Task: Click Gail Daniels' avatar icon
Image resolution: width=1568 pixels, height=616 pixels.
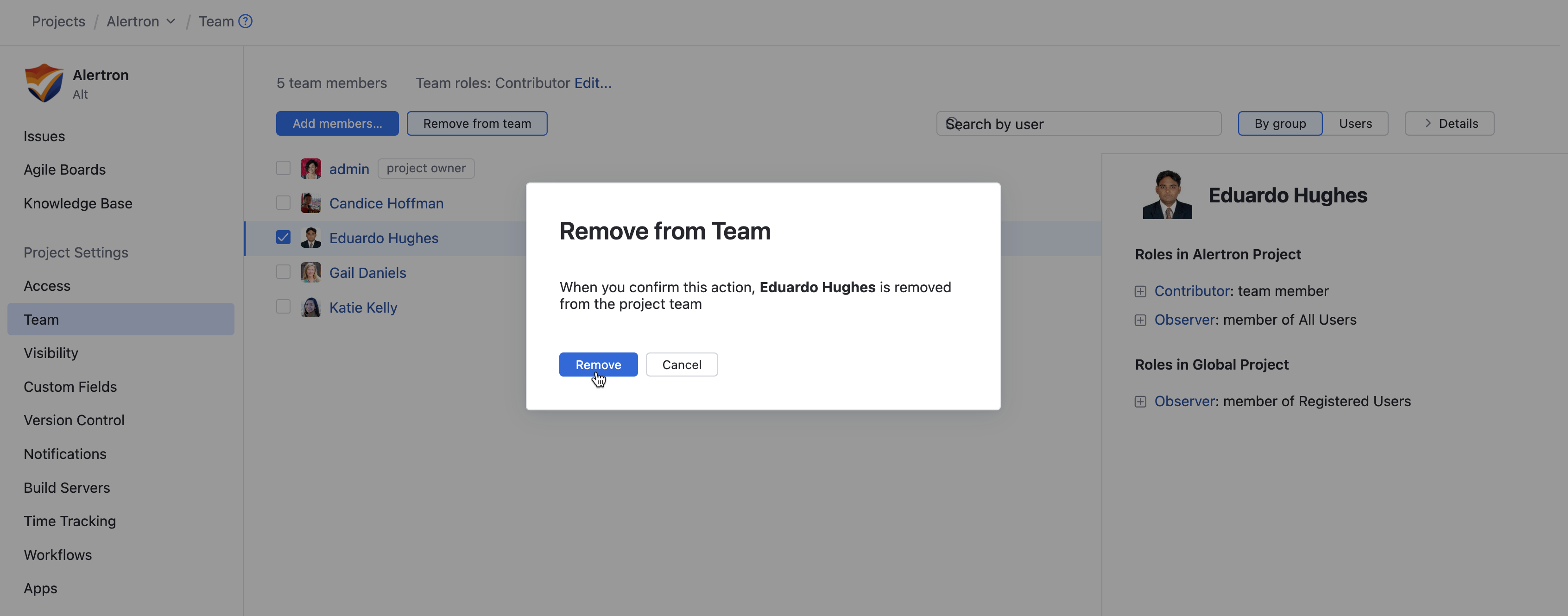Action: click(x=310, y=272)
